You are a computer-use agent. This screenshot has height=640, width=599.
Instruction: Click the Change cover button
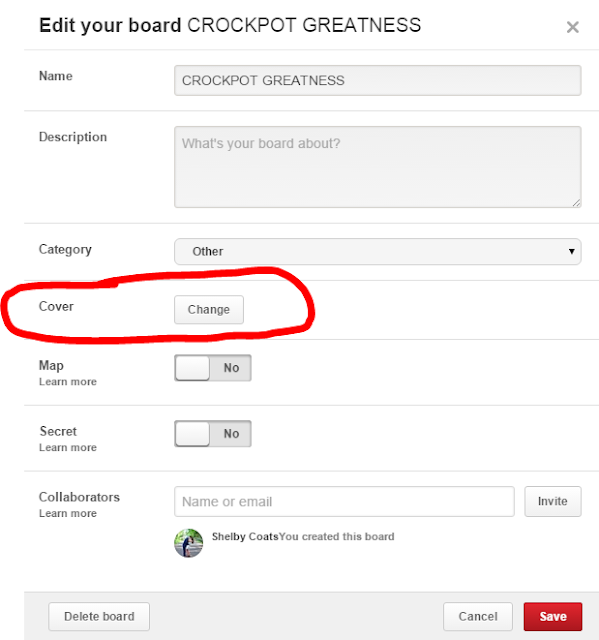[209, 310]
